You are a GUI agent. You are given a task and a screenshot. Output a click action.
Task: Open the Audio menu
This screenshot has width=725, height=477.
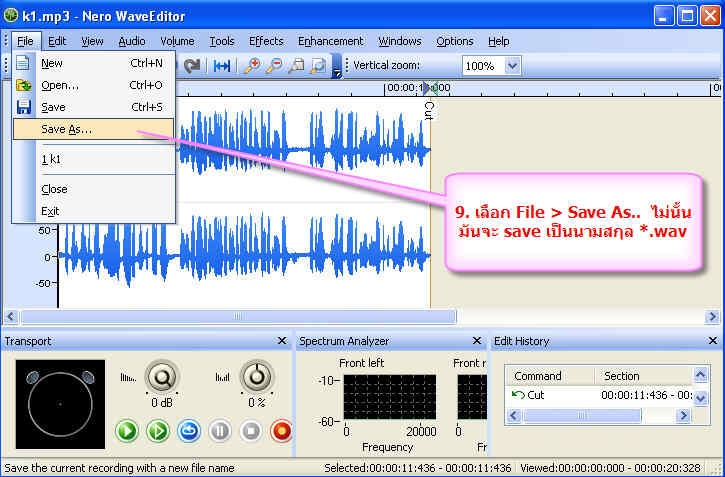pos(132,41)
